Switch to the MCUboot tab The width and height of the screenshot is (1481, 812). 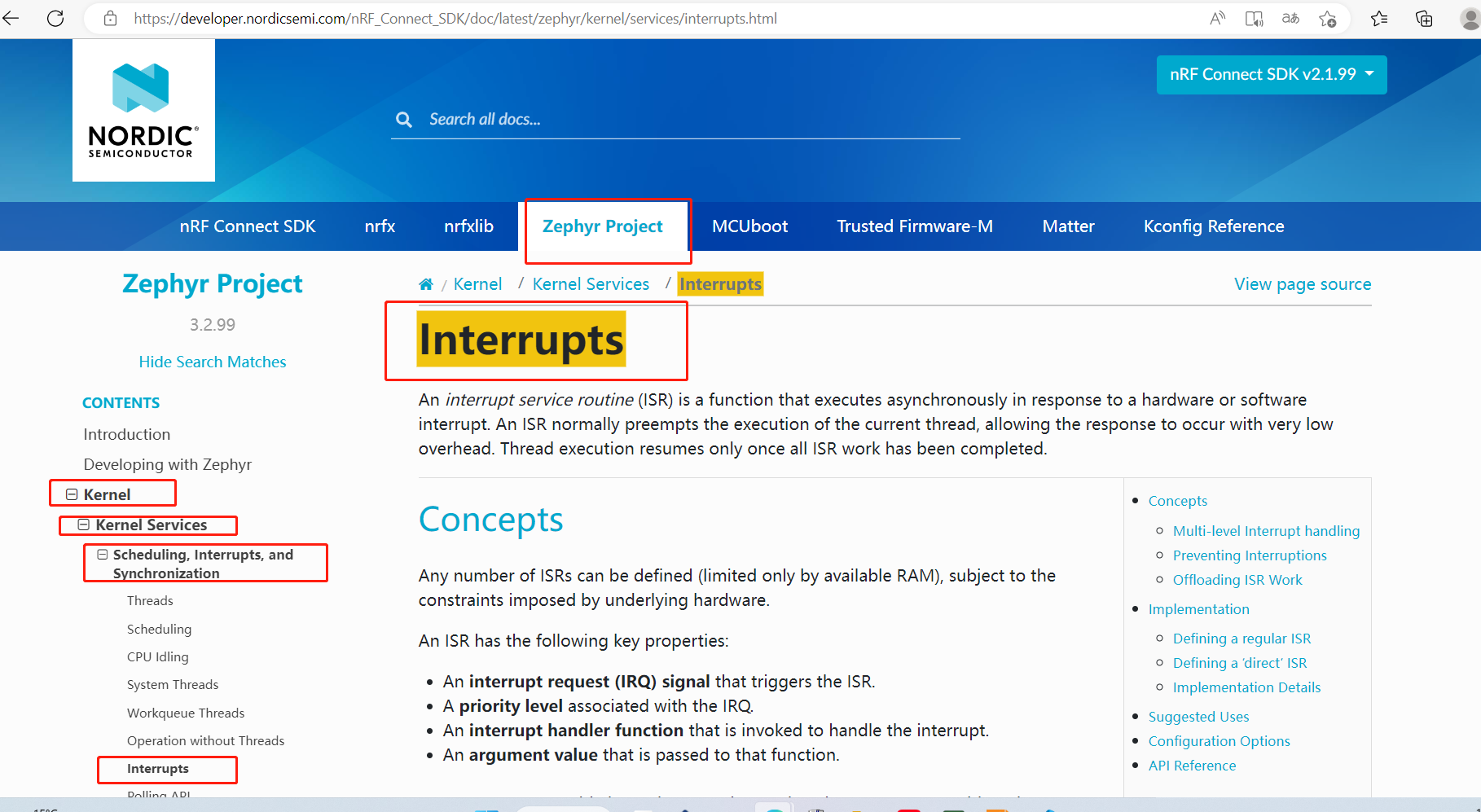749,226
